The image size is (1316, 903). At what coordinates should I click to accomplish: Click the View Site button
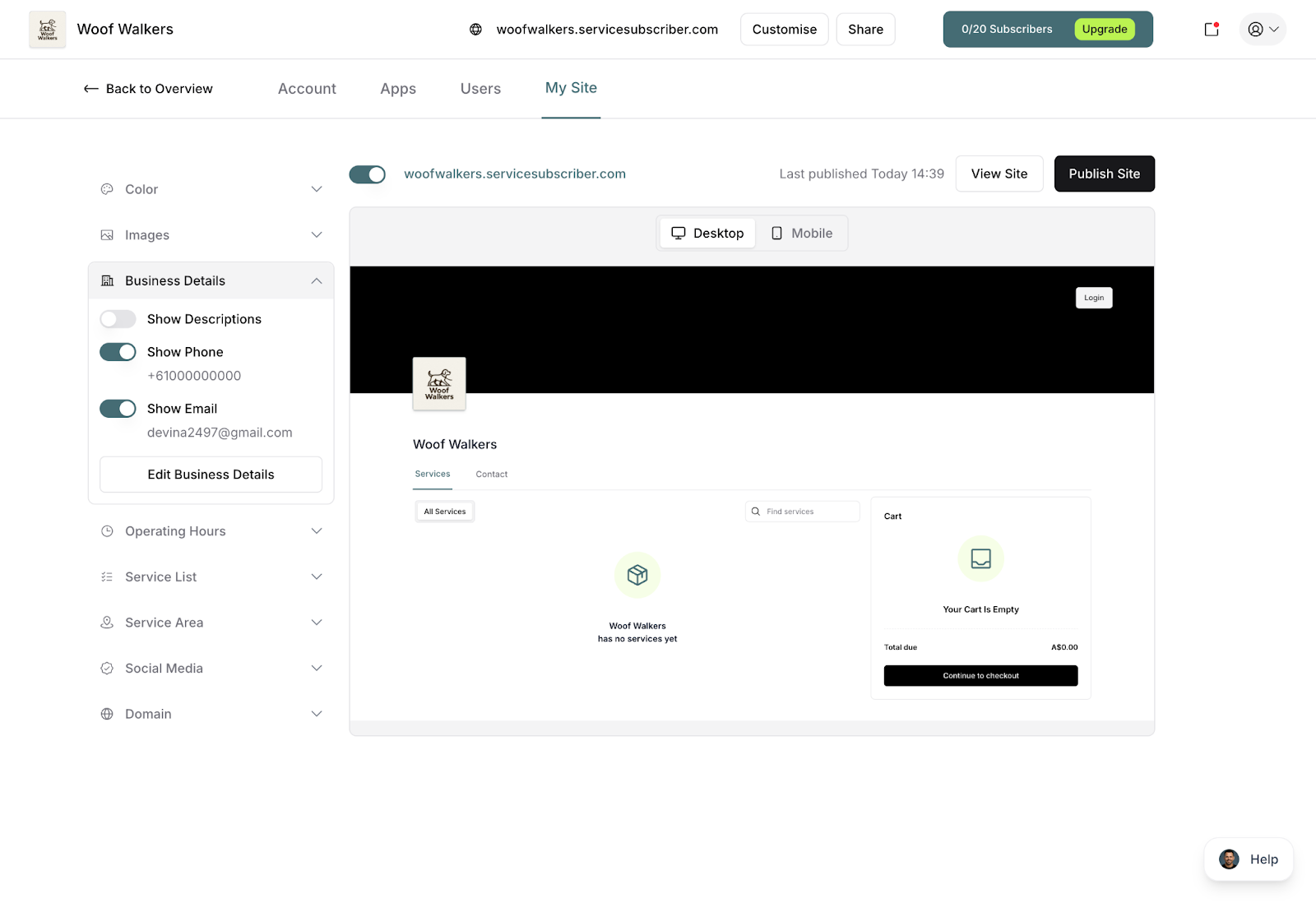coord(999,174)
